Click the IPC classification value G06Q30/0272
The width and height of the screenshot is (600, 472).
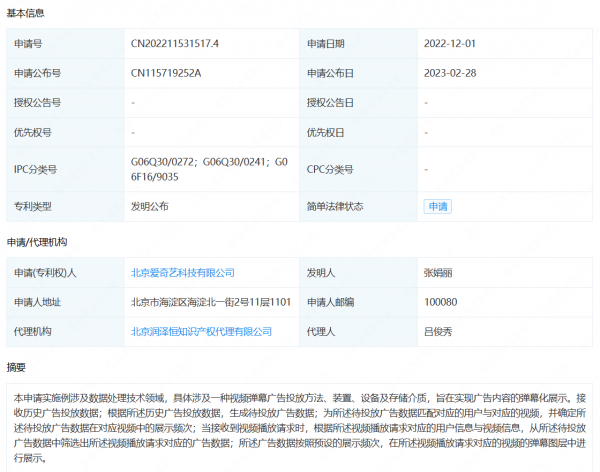[x=162, y=162]
